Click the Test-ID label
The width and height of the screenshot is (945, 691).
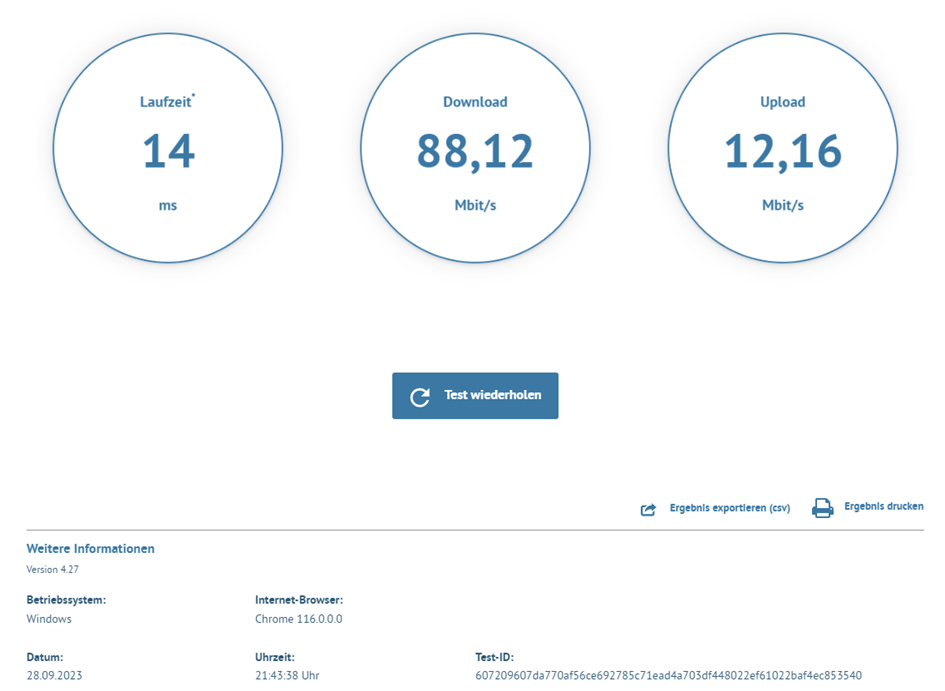pos(494,657)
